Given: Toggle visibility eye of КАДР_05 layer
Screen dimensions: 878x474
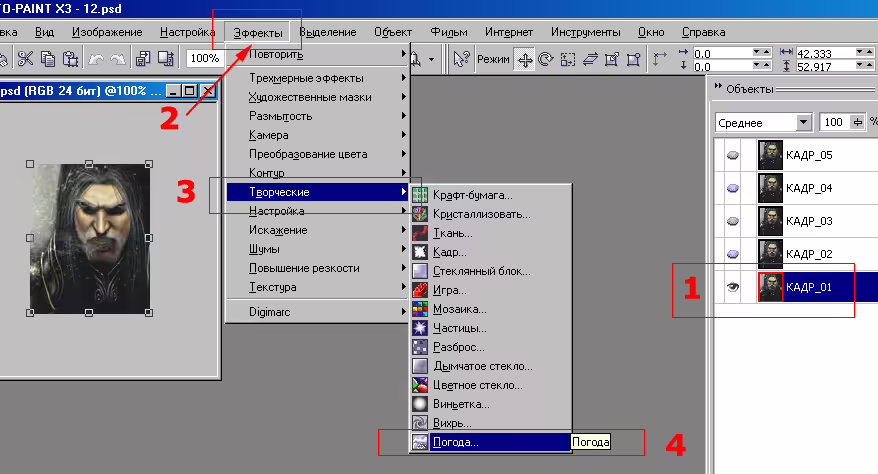Looking at the screenshot, I should [732, 155].
